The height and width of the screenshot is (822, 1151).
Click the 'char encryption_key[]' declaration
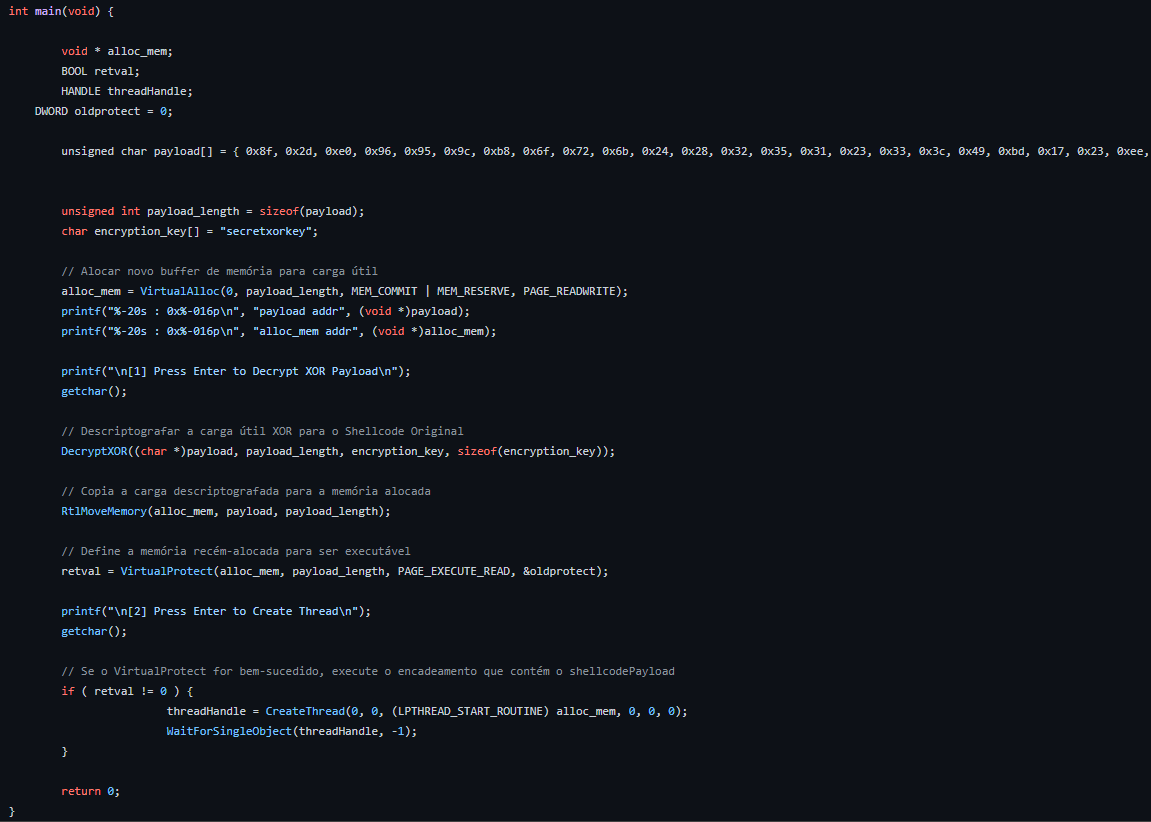(130, 231)
